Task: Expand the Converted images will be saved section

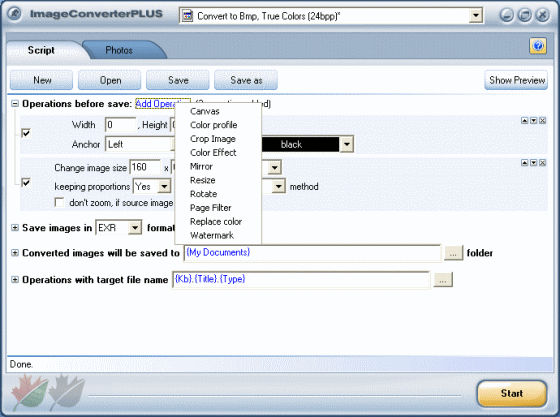Action: (x=15, y=253)
